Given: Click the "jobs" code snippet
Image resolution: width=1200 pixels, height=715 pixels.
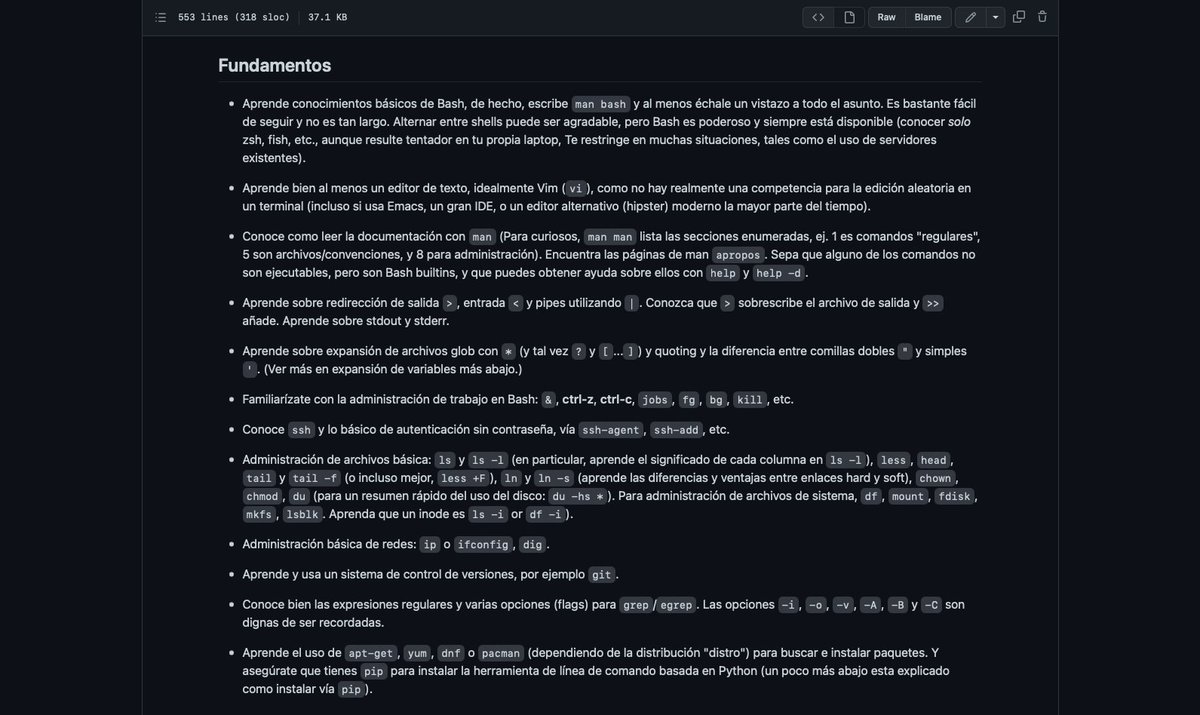Looking at the screenshot, I should 655,400.
